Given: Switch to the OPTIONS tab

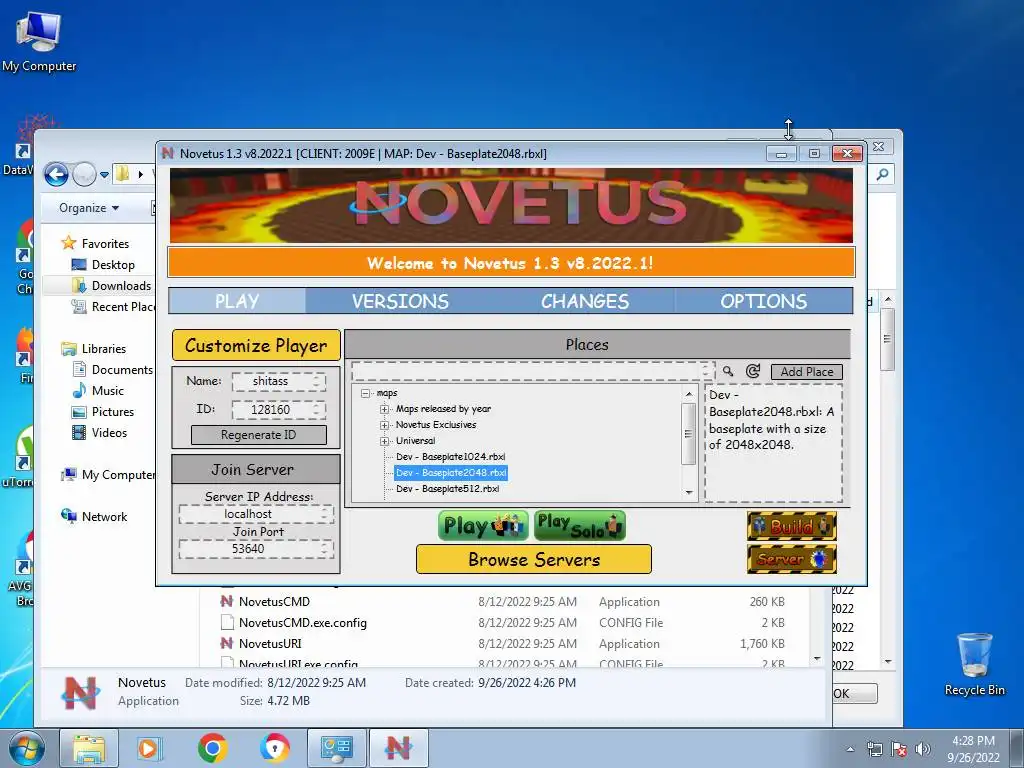Looking at the screenshot, I should tap(763, 301).
